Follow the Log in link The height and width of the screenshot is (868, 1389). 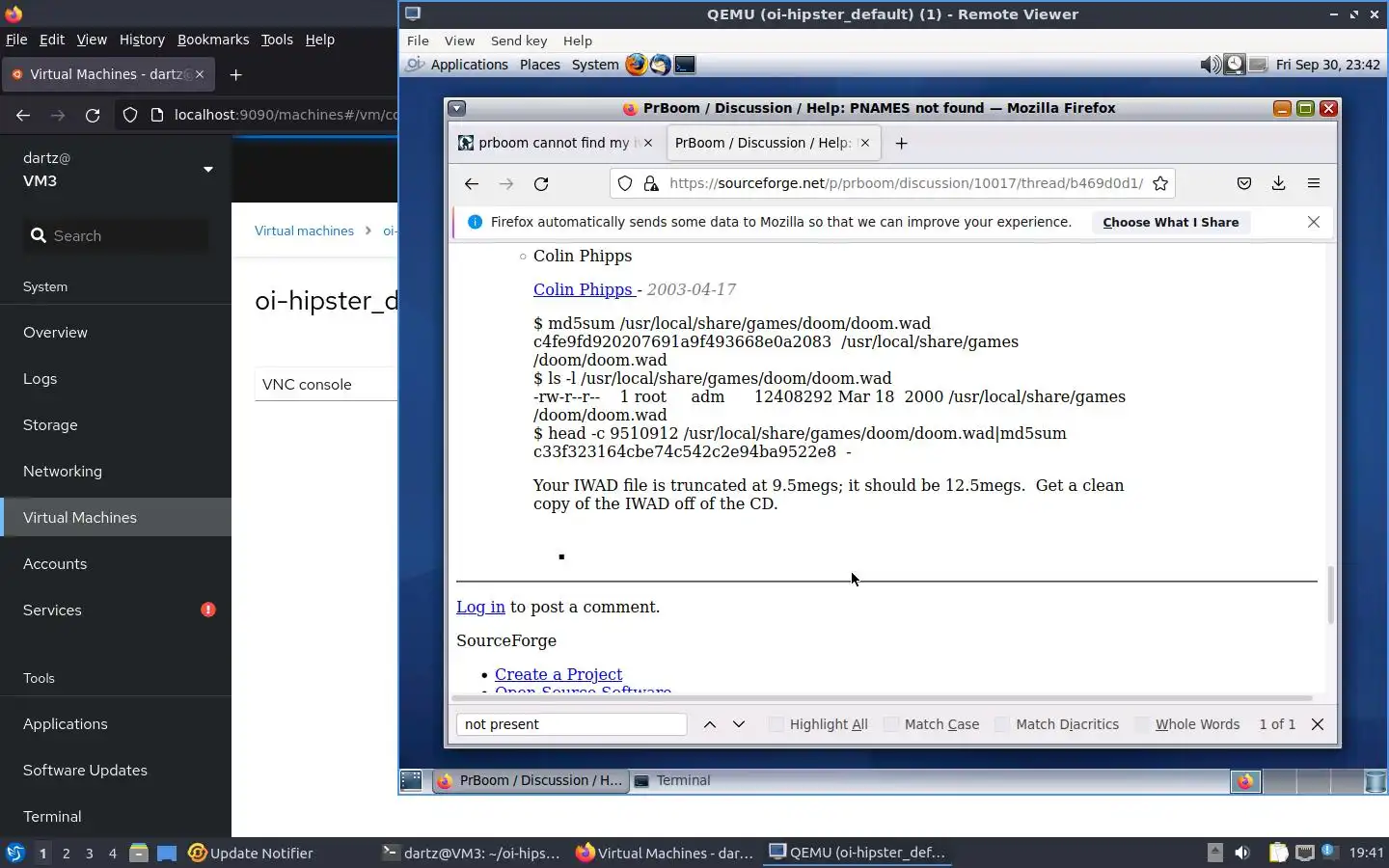[480, 607]
